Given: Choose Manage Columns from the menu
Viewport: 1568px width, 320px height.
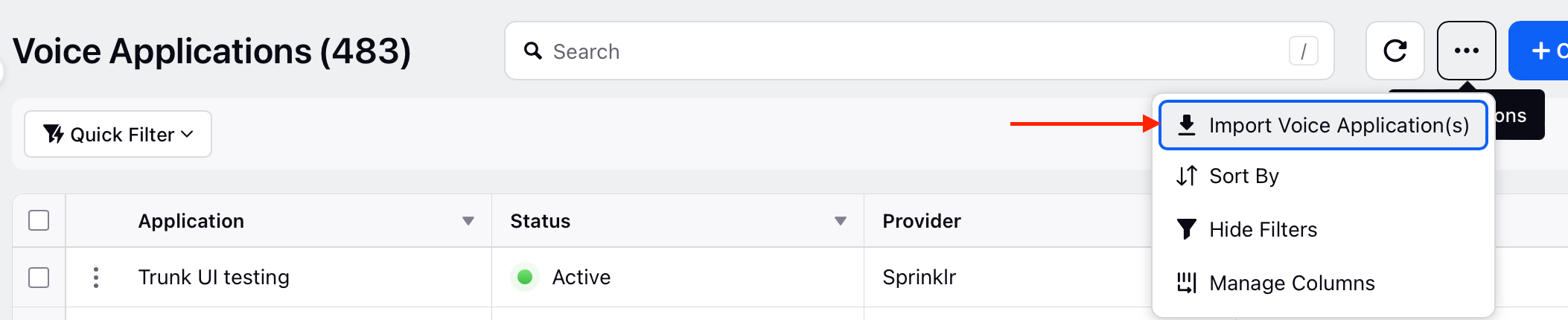Looking at the screenshot, I should pos(1323,283).
